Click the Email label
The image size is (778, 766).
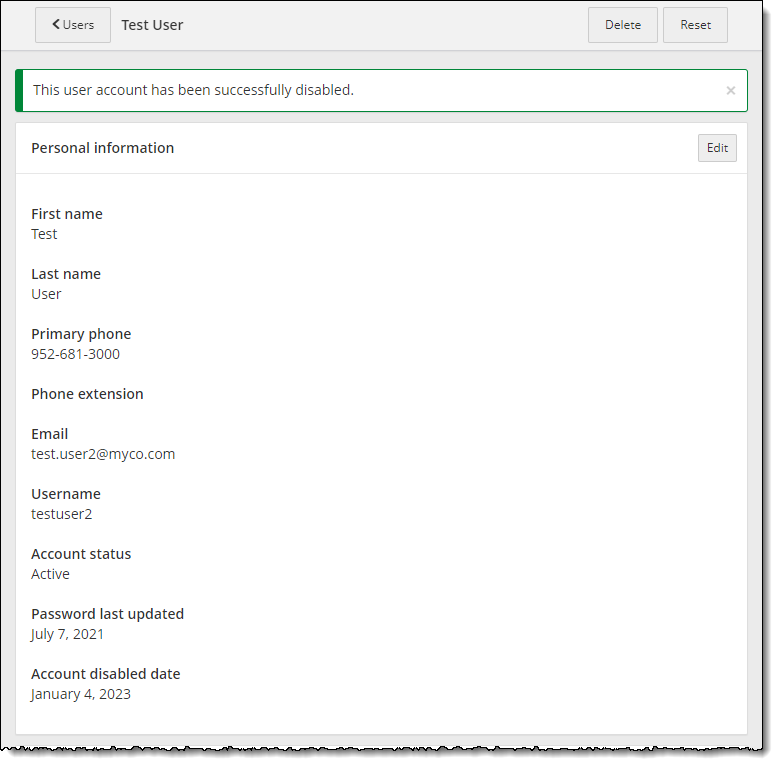tap(50, 434)
